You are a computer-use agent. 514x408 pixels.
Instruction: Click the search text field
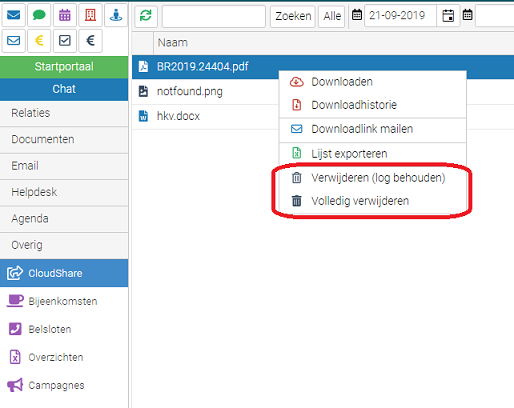point(214,16)
